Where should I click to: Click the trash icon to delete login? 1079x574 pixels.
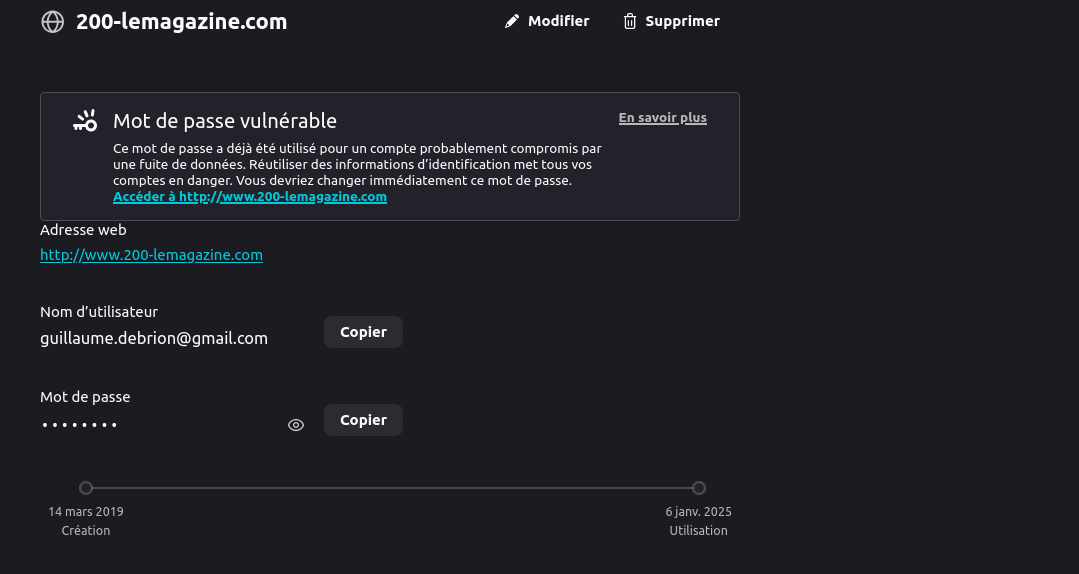[x=630, y=21]
